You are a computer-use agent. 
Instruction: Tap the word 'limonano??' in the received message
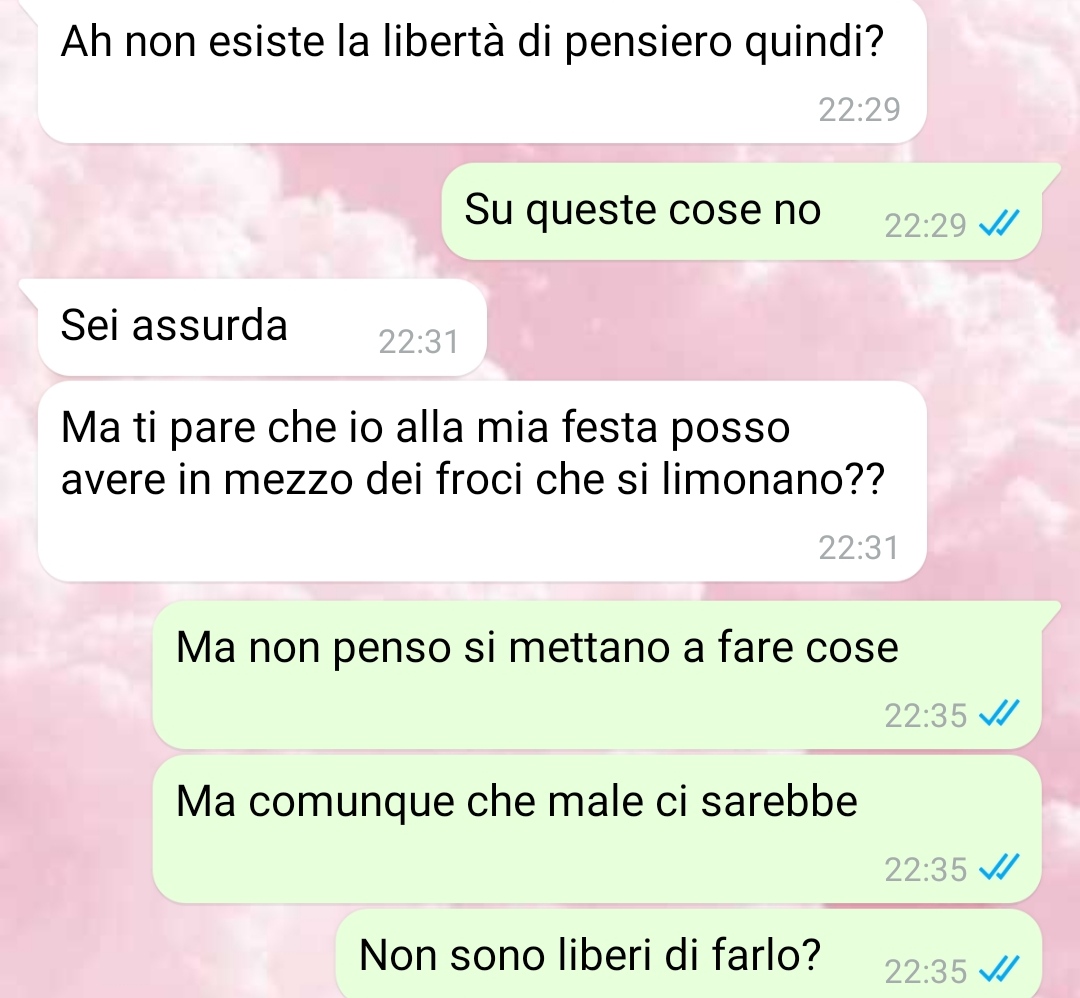(x=773, y=480)
